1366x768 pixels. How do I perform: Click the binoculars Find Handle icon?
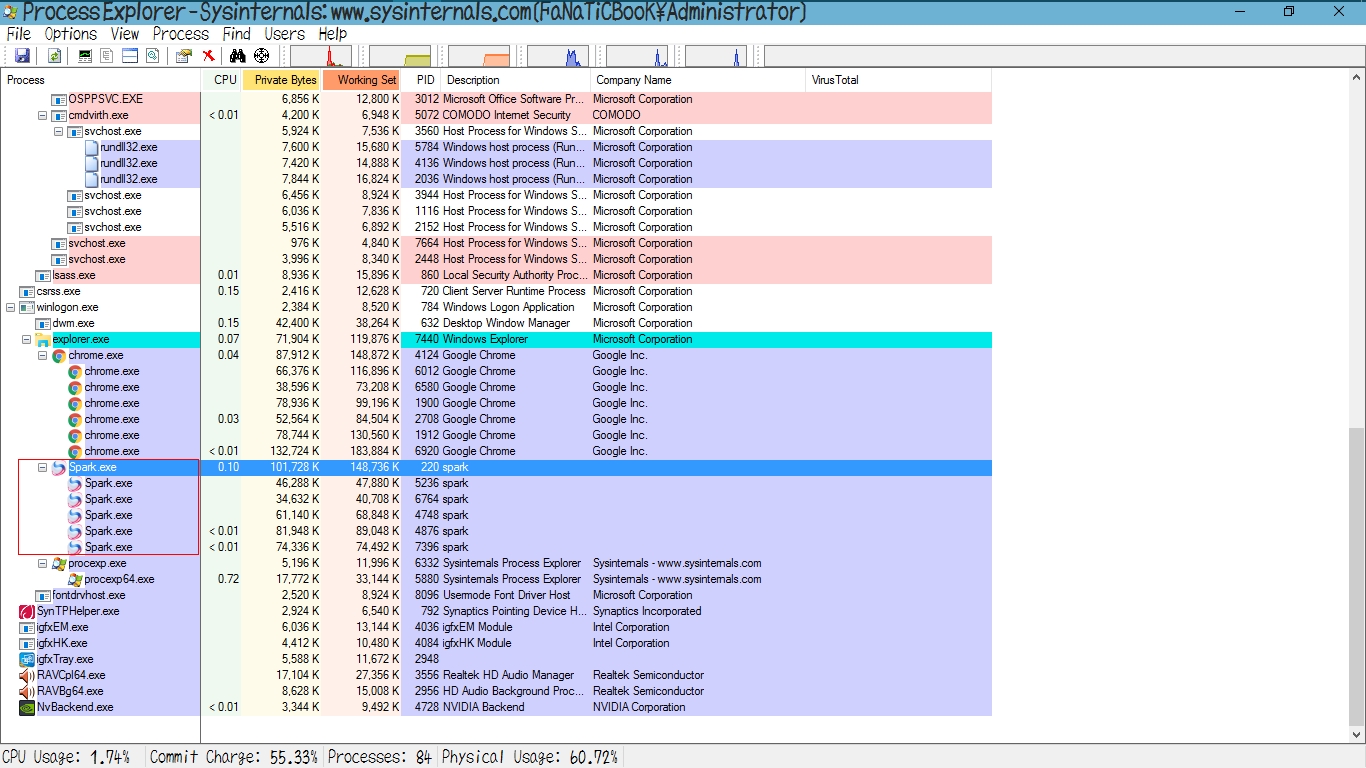237,56
